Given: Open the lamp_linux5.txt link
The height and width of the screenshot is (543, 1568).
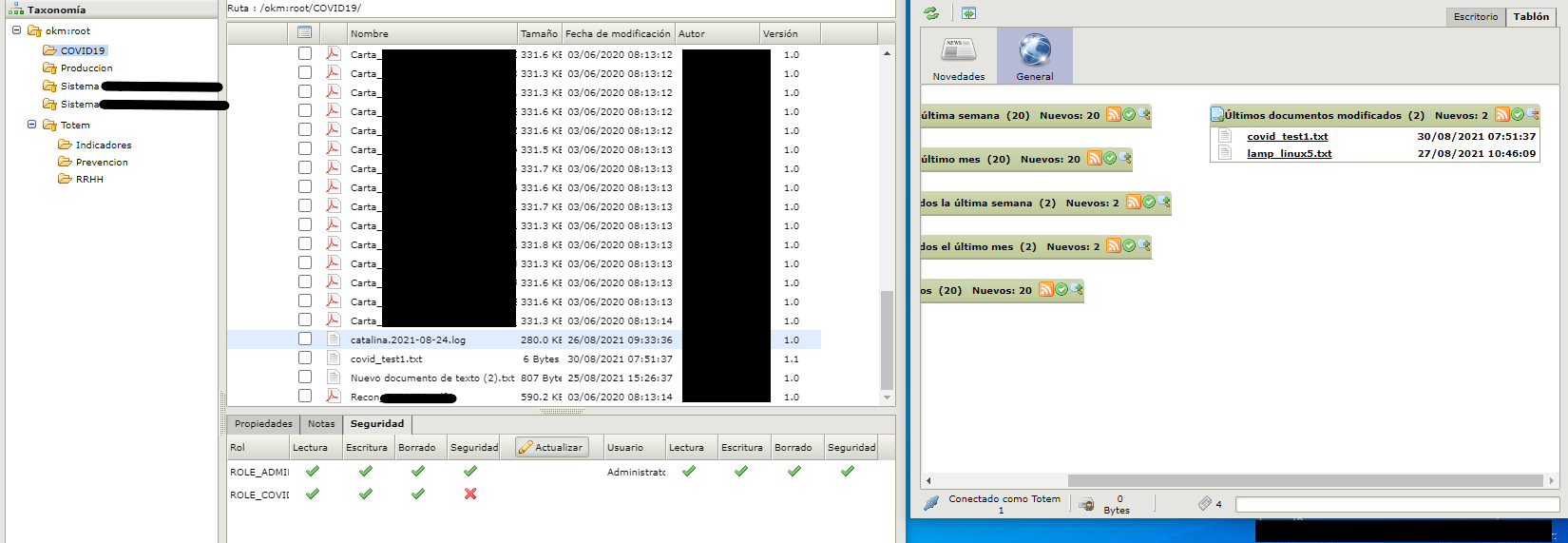Looking at the screenshot, I should pyautogui.click(x=1289, y=154).
